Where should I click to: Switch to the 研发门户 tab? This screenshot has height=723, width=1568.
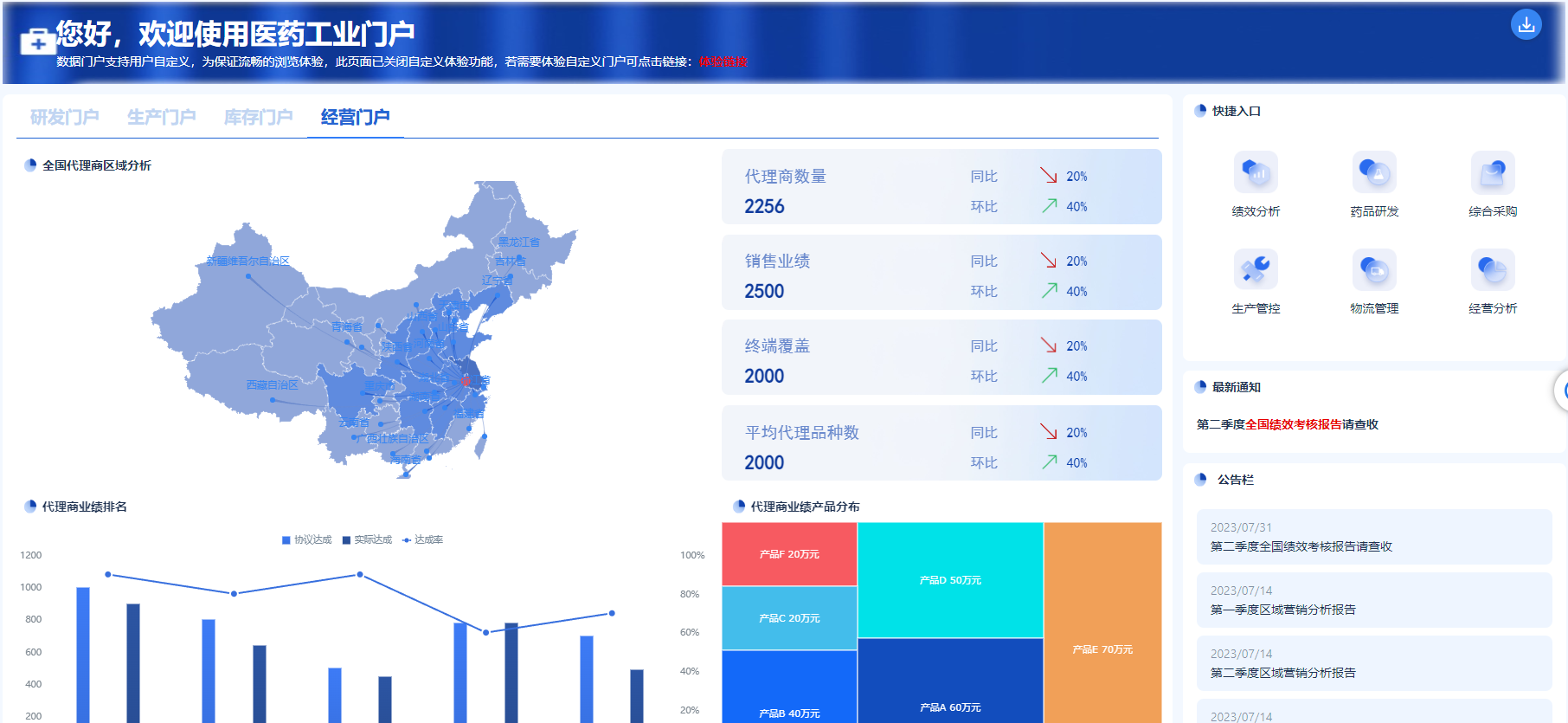coord(65,117)
